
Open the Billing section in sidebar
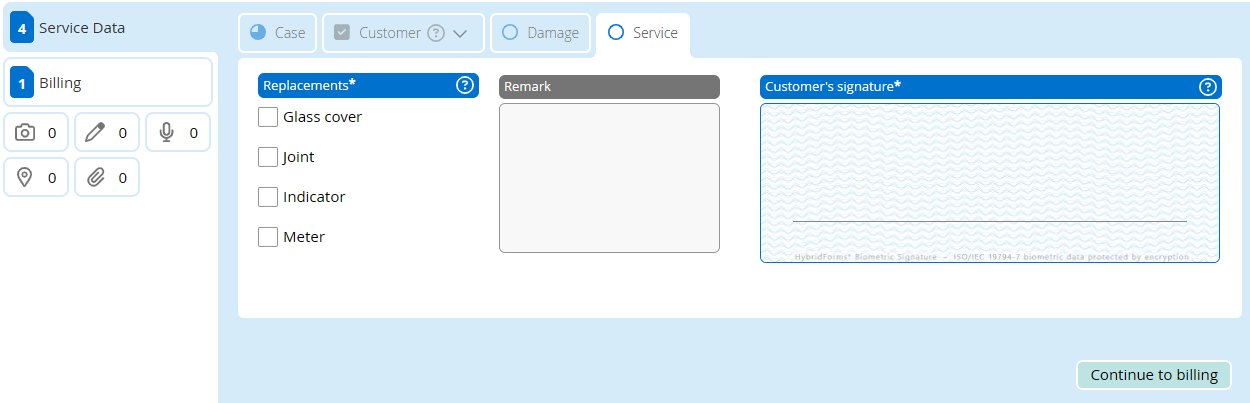tap(108, 82)
